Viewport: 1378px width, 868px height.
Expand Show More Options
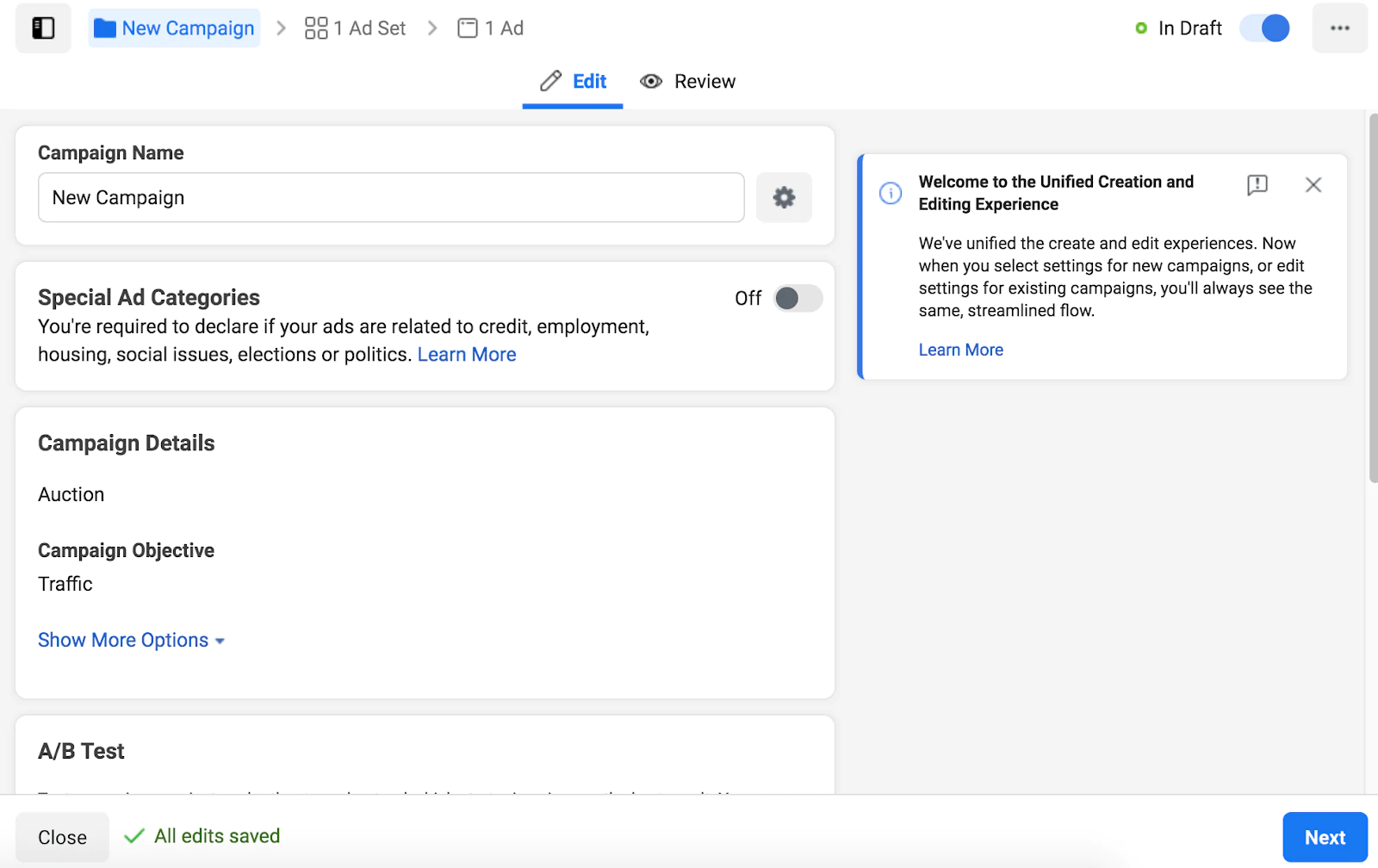[131, 641]
